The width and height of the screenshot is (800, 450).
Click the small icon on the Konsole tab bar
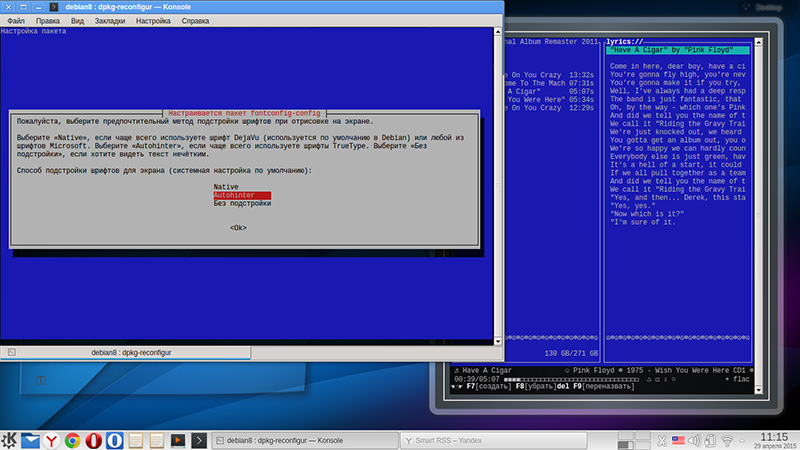coord(12,352)
